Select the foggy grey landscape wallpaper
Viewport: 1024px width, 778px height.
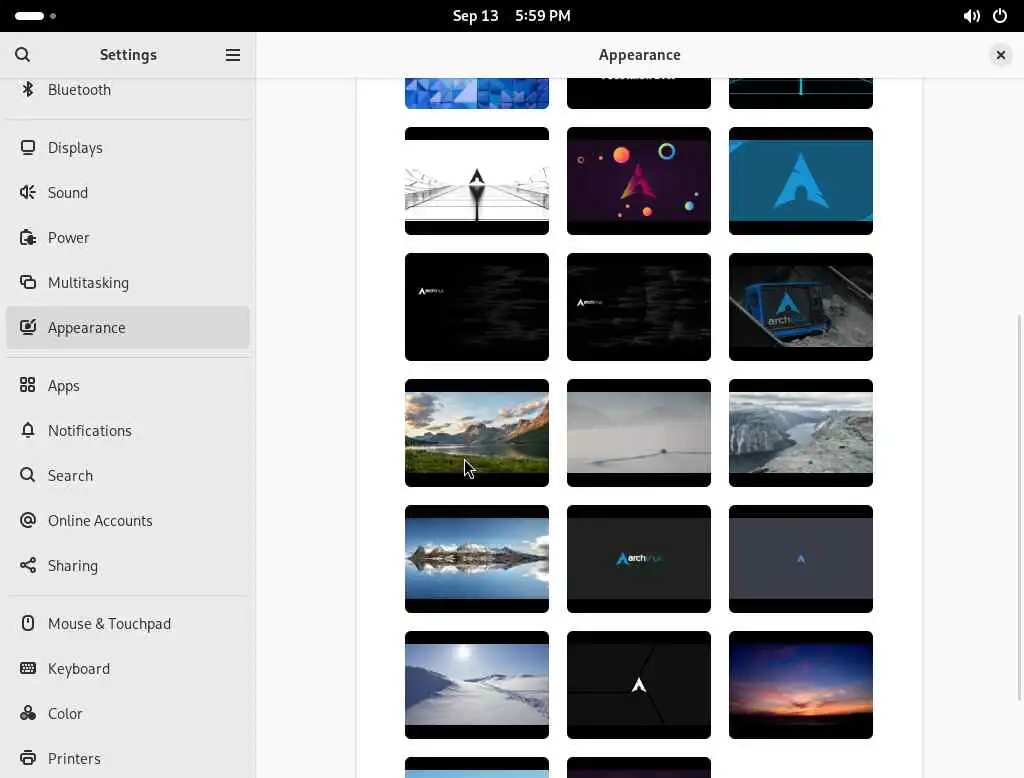pyautogui.click(x=639, y=433)
